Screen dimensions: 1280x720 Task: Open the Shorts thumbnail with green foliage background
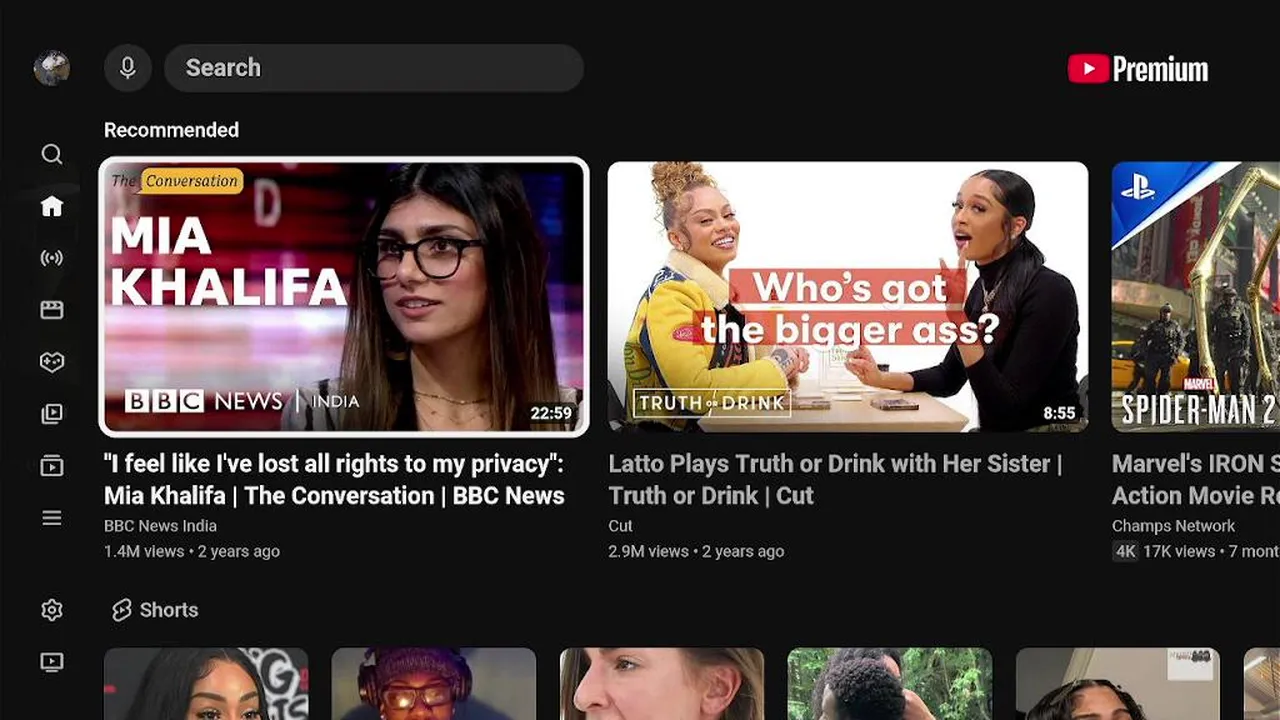tap(890, 684)
